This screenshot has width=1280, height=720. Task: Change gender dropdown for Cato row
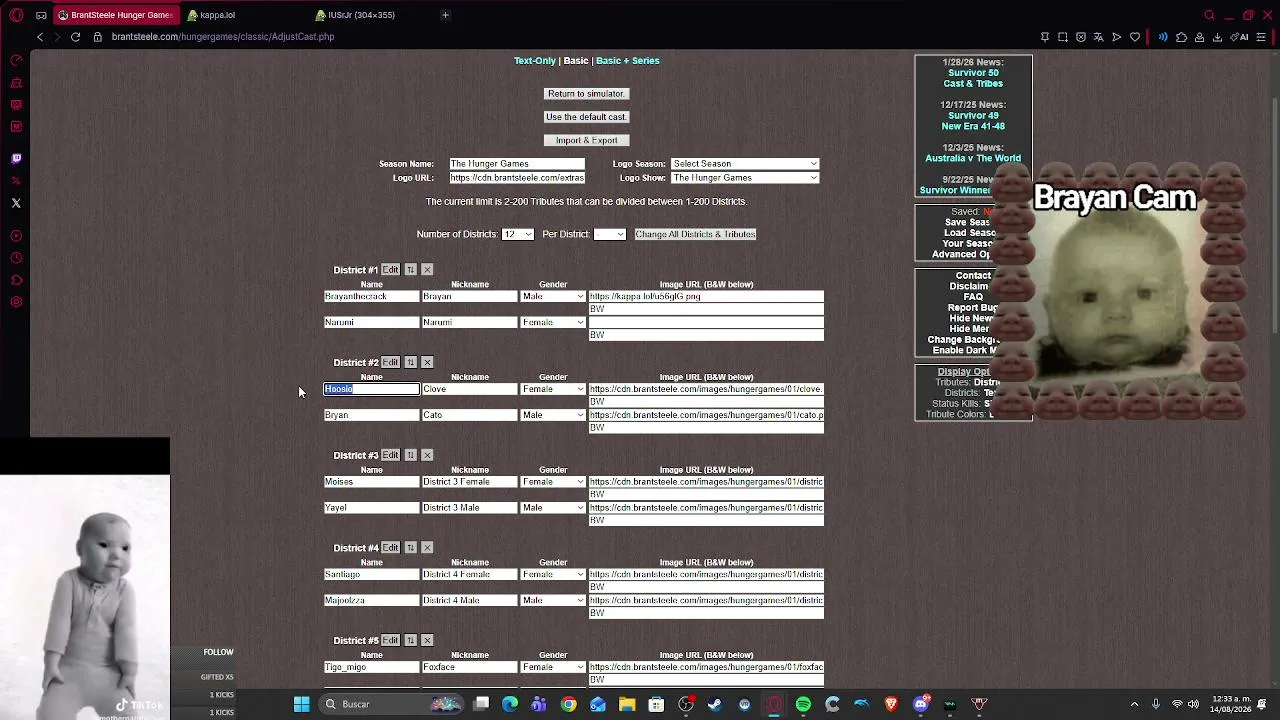[553, 415]
